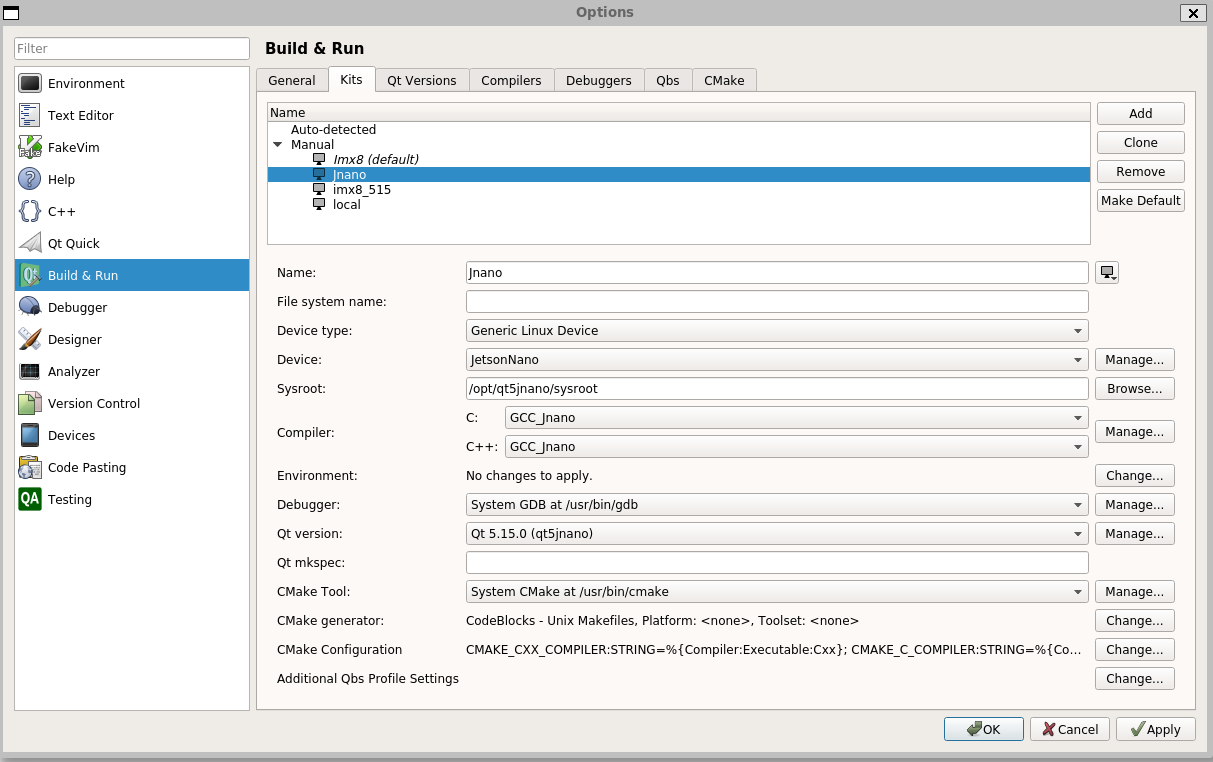The width and height of the screenshot is (1213, 762).
Task: Switch to the Compilers tab
Action: pos(511,81)
